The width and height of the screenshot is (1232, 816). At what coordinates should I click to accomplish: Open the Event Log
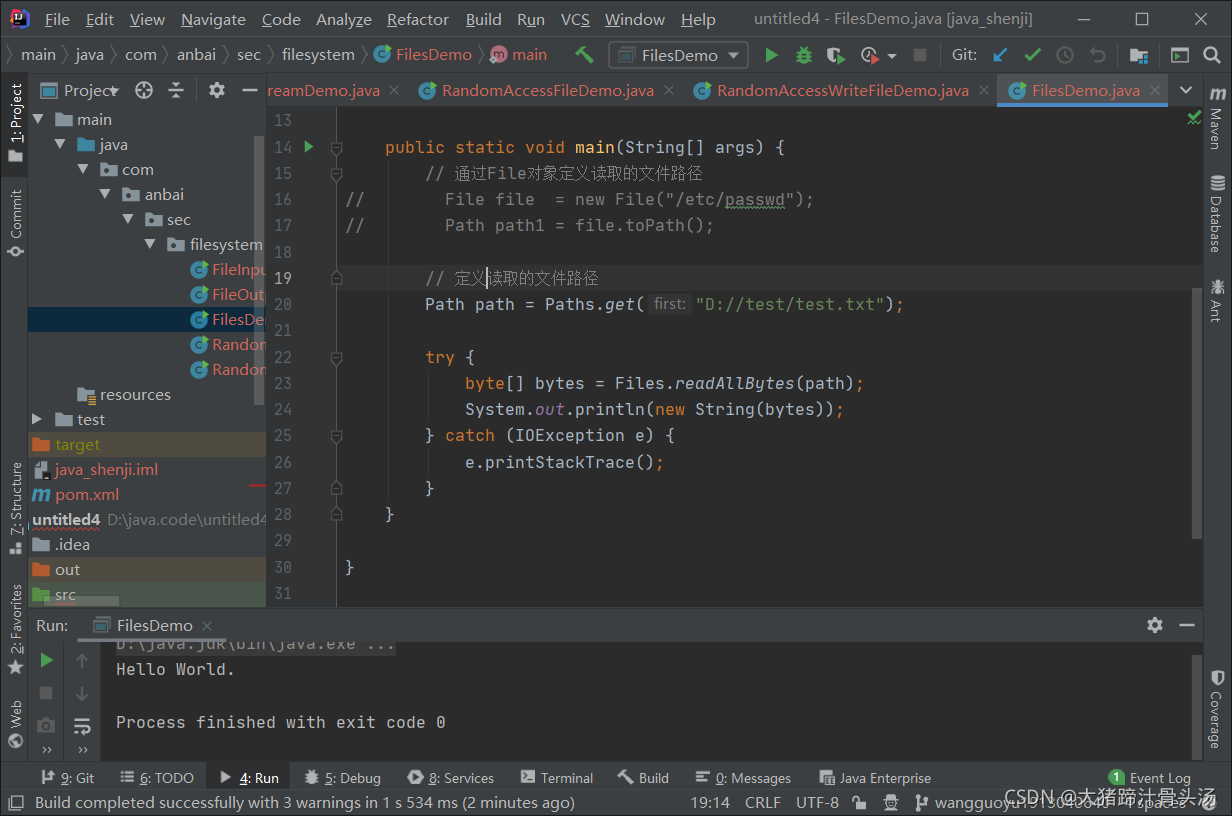click(1149, 778)
